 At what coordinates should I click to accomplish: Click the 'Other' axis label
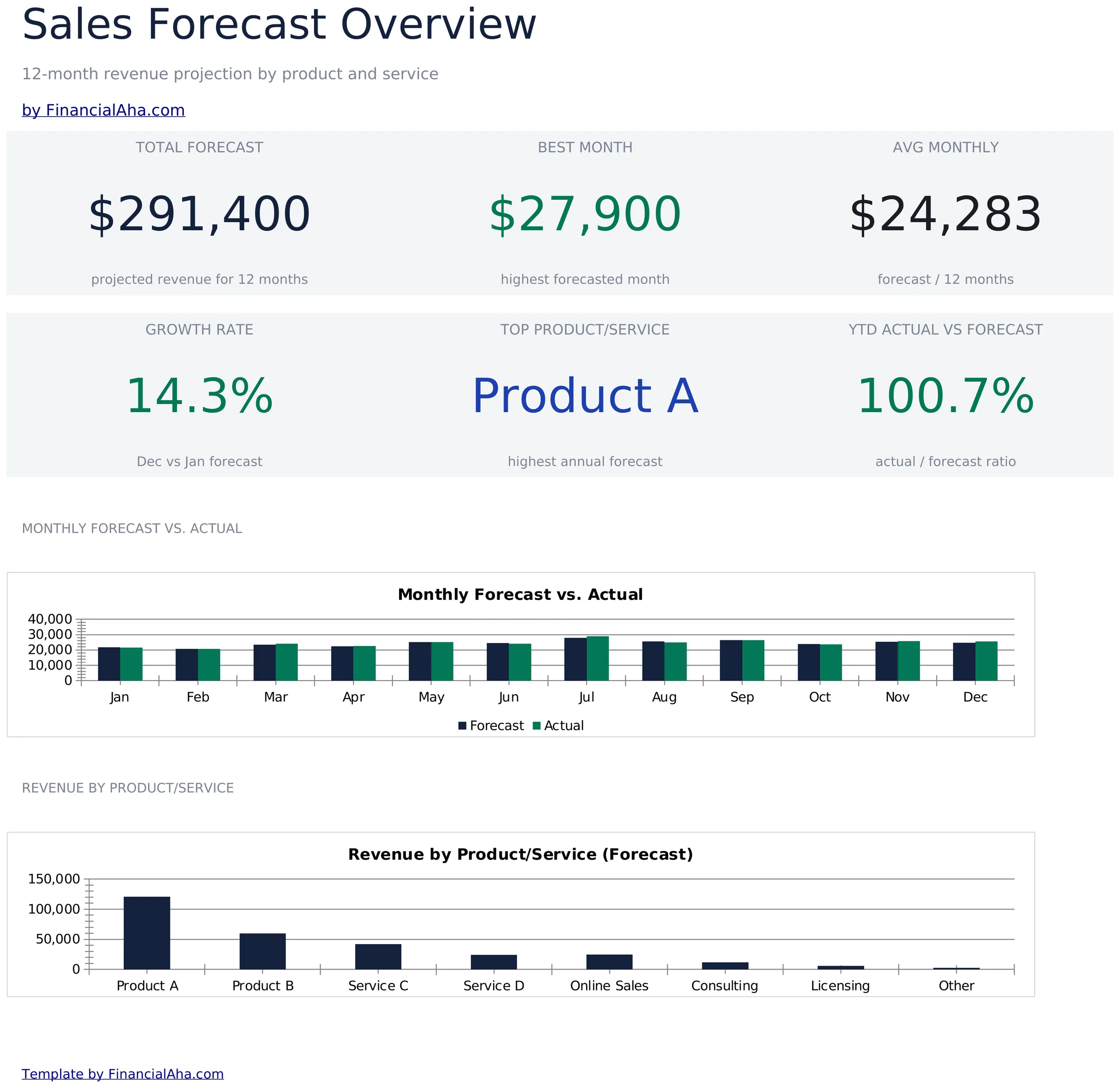(957, 986)
